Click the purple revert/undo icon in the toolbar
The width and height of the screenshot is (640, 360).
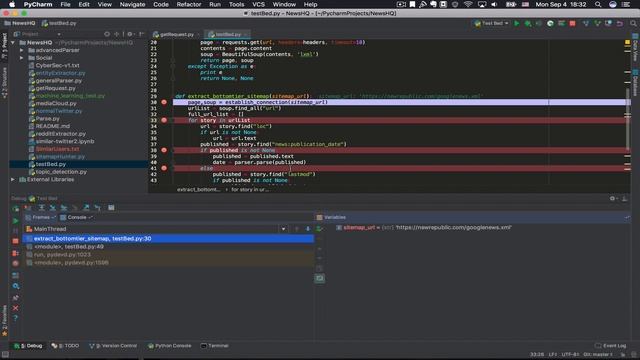620,24
